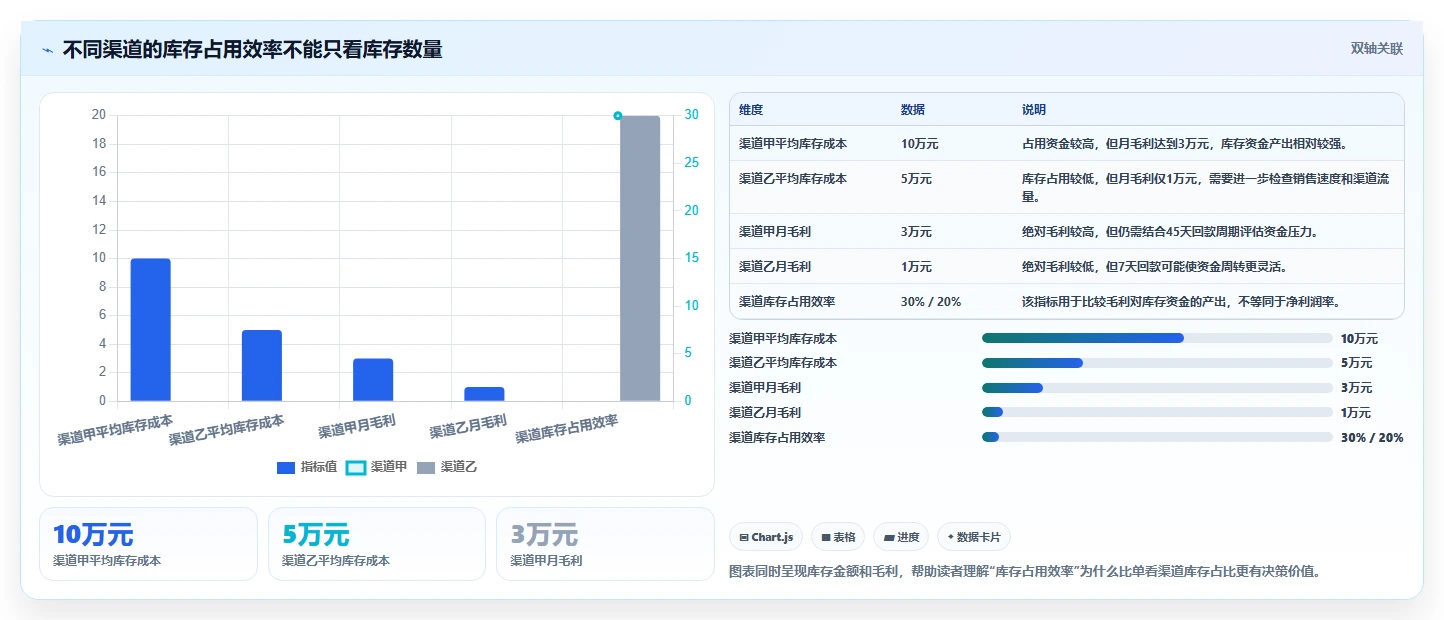Select the 表格 tag

[x=838, y=537]
